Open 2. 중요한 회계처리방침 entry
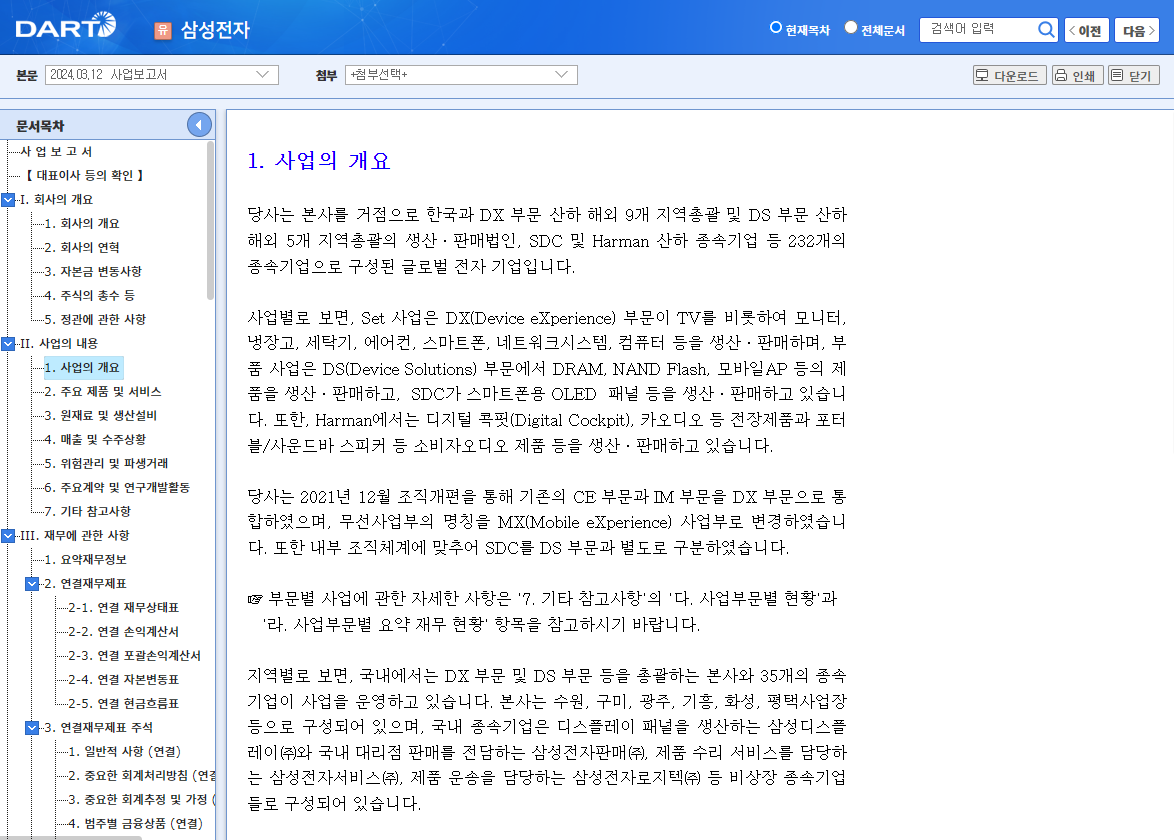1174x840 pixels. [142, 776]
